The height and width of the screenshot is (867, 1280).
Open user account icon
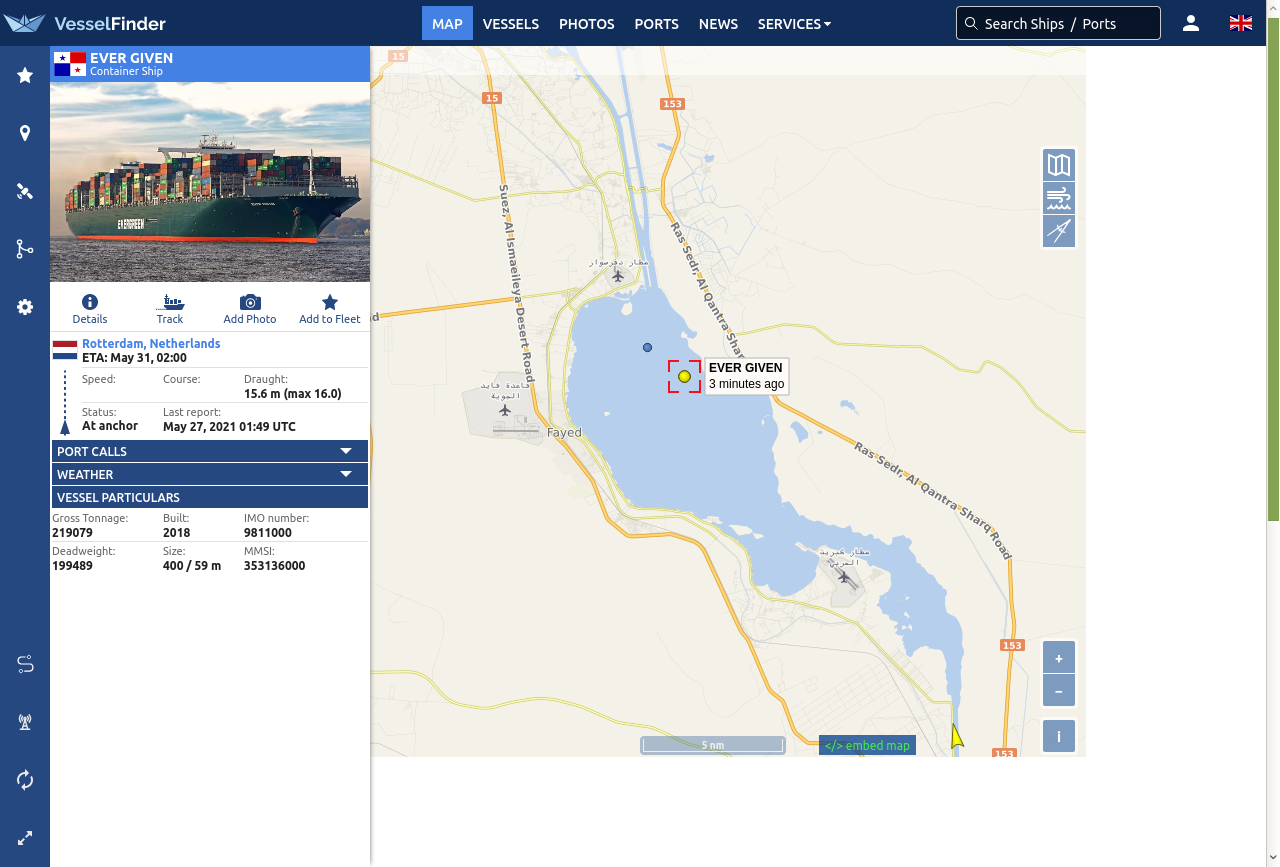[1190, 23]
